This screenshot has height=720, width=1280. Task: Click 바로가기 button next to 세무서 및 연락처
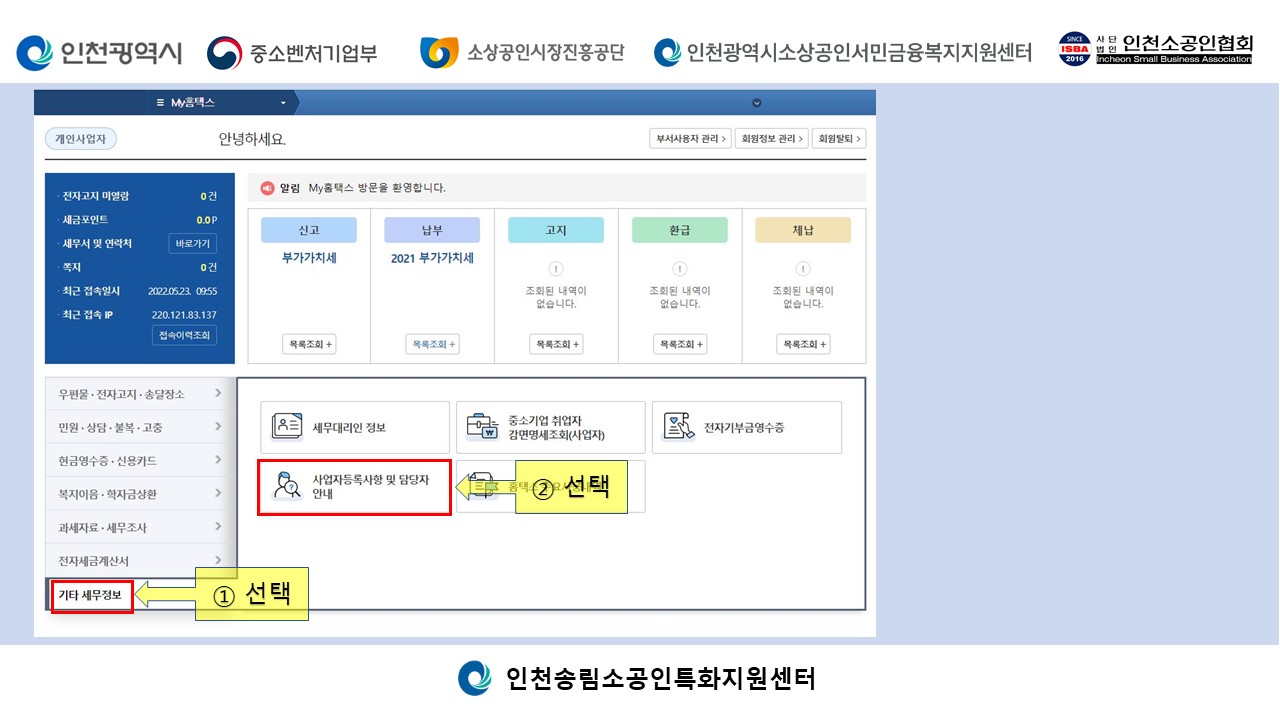pos(193,243)
